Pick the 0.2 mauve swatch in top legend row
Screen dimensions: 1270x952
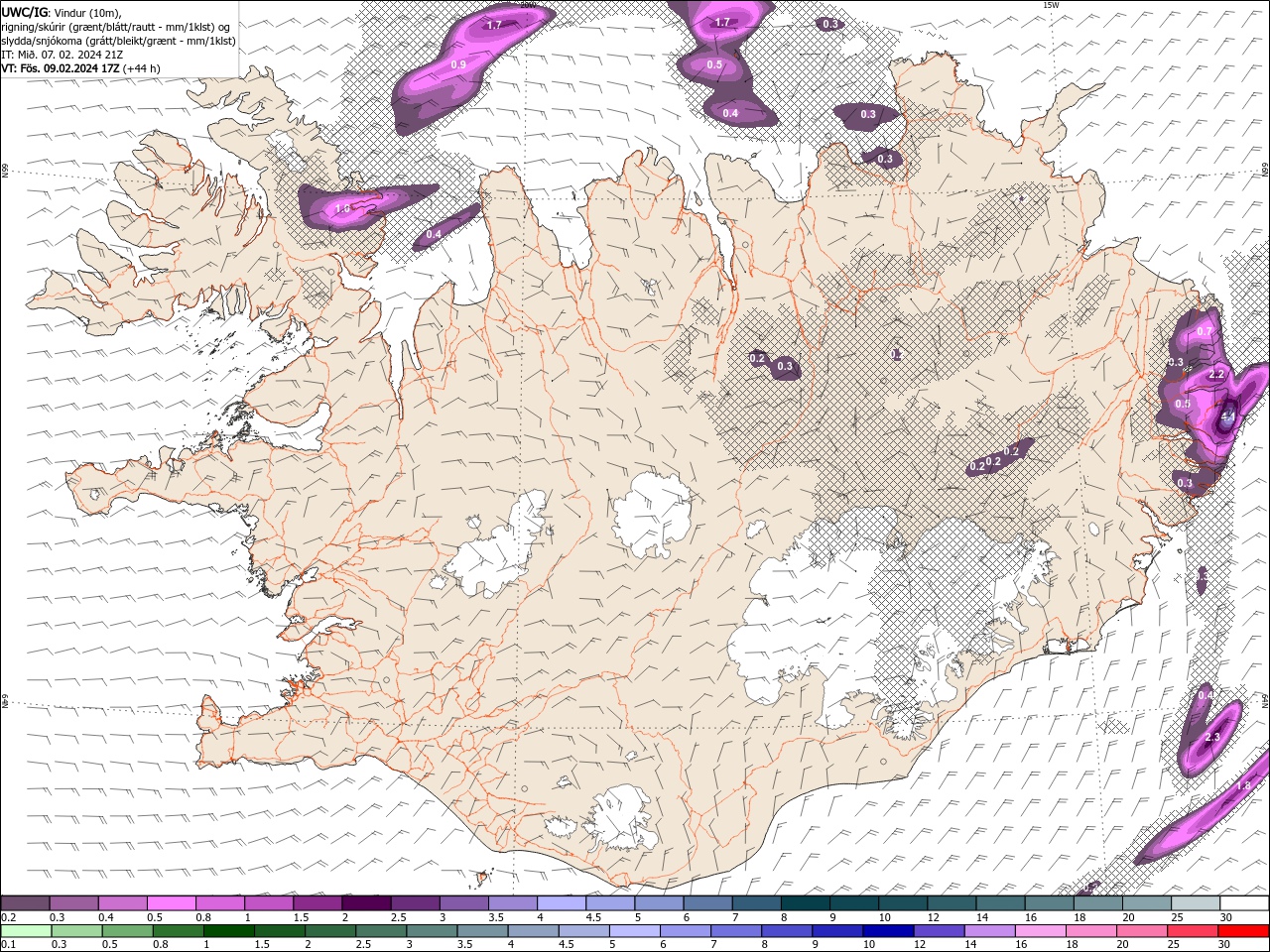(25, 902)
